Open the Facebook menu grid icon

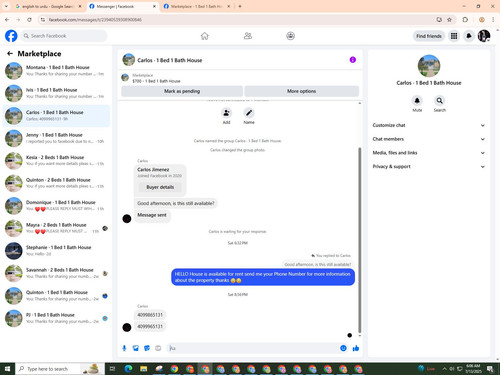454,36
